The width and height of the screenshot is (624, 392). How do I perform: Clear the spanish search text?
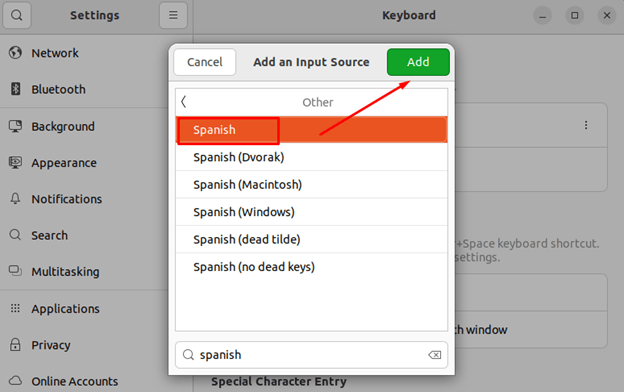pos(434,355)
